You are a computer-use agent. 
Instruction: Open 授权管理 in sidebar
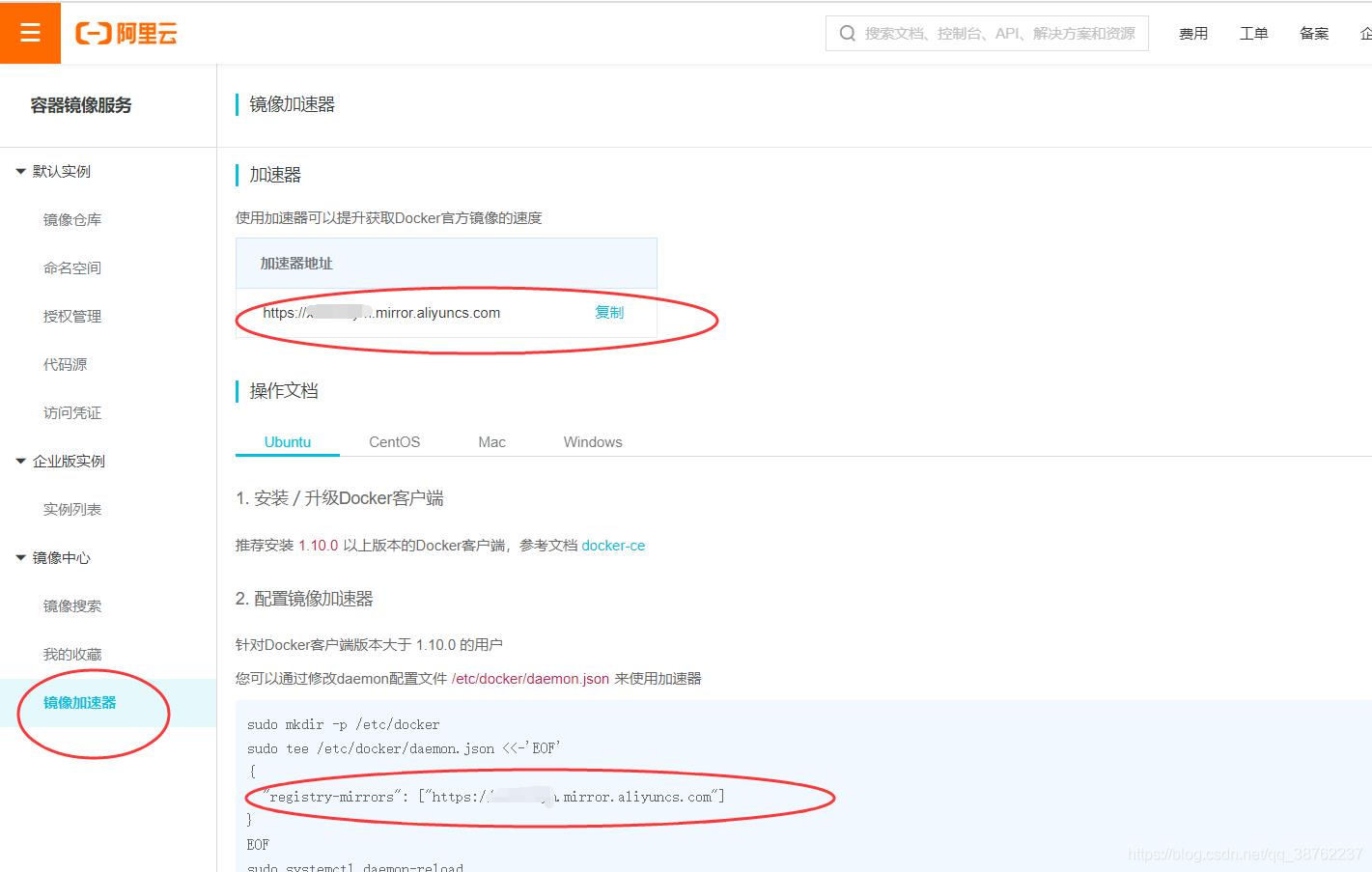coord(72,316)
